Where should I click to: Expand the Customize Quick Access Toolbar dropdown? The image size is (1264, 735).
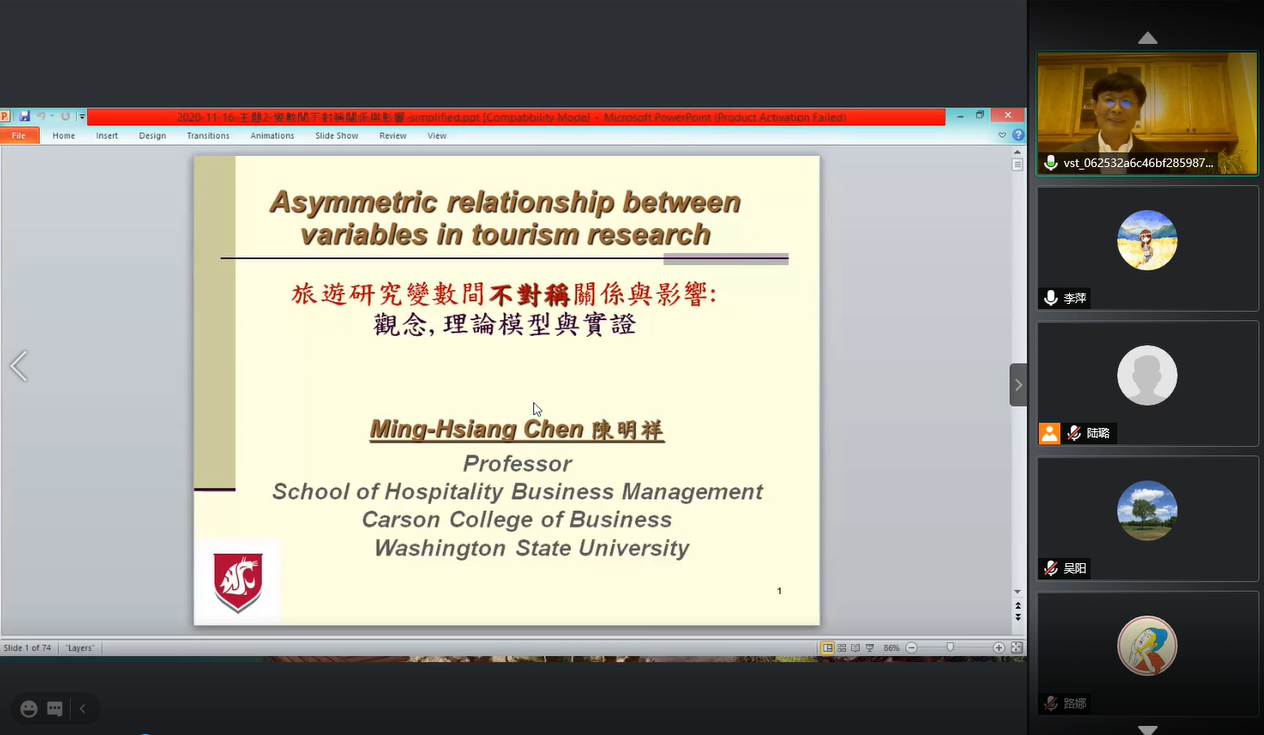pyautogui.click(x=82, y=117)
